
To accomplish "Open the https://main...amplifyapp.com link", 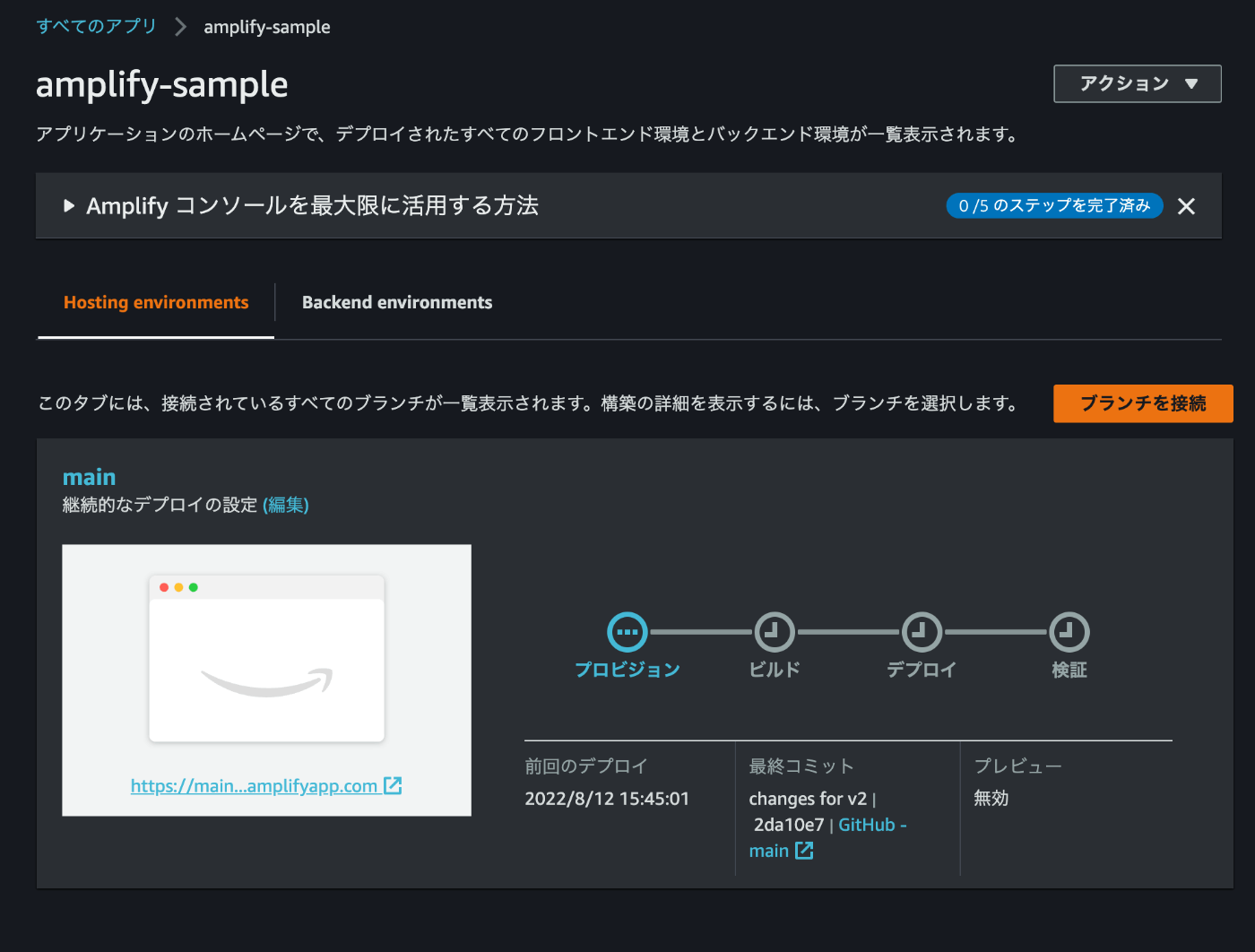I will [254, 786].
